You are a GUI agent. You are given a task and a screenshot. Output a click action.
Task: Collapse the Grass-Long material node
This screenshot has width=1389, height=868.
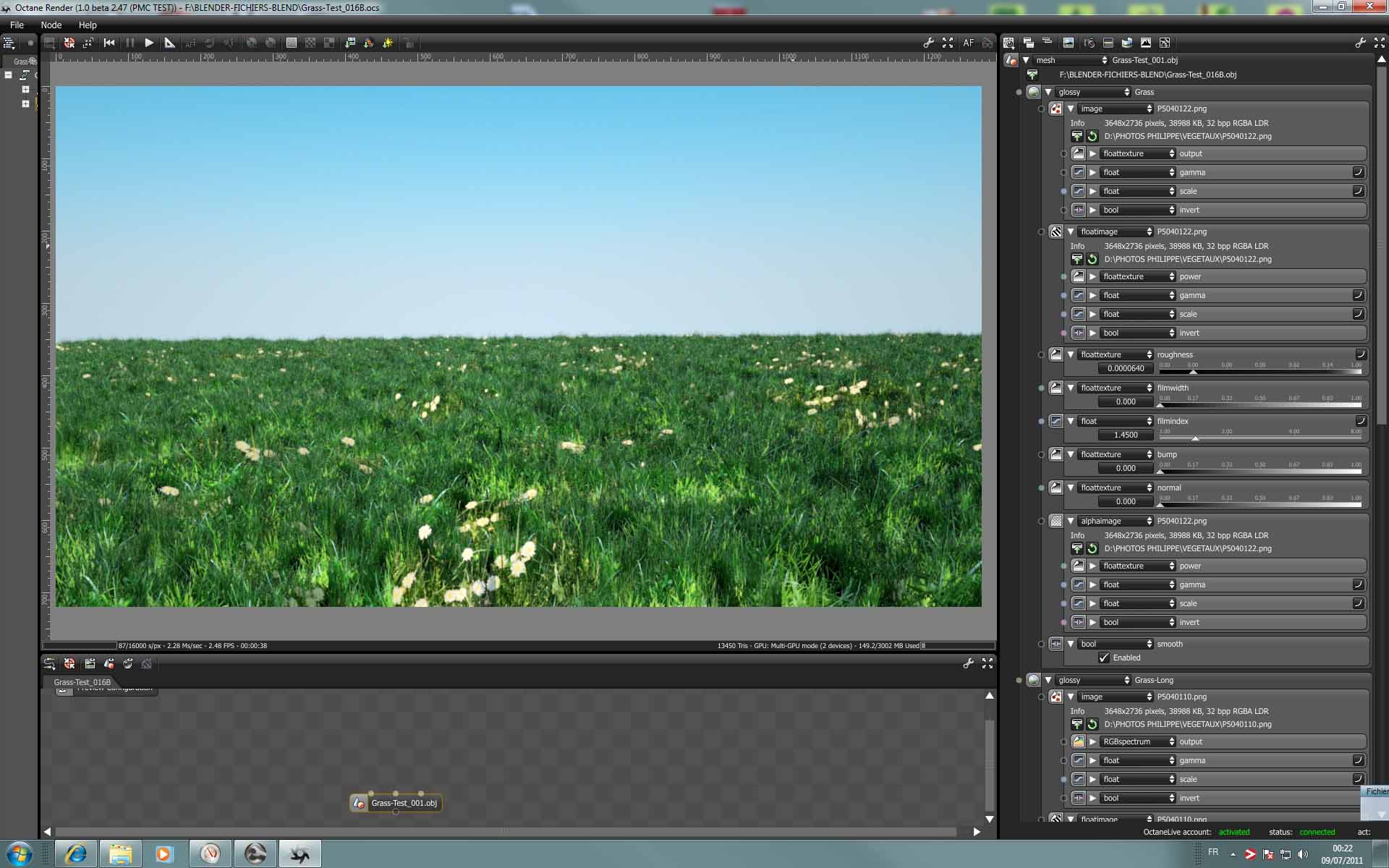(x=1048, y=680)
